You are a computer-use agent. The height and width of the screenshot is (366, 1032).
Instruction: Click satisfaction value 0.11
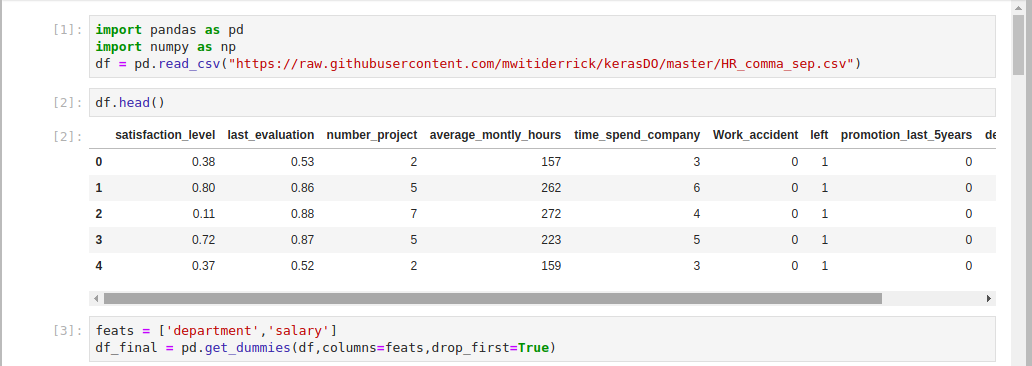(x=203, y=214)
